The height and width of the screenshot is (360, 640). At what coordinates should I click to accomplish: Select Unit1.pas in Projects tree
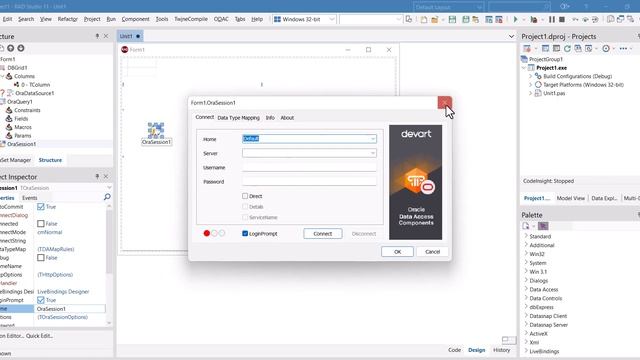pyautogui.click(x=554, y=93)
